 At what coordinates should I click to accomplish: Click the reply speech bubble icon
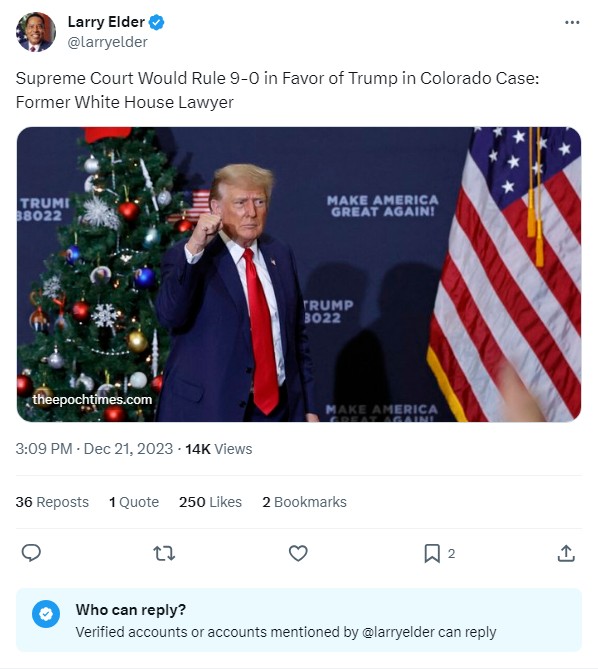click(31, 553)
